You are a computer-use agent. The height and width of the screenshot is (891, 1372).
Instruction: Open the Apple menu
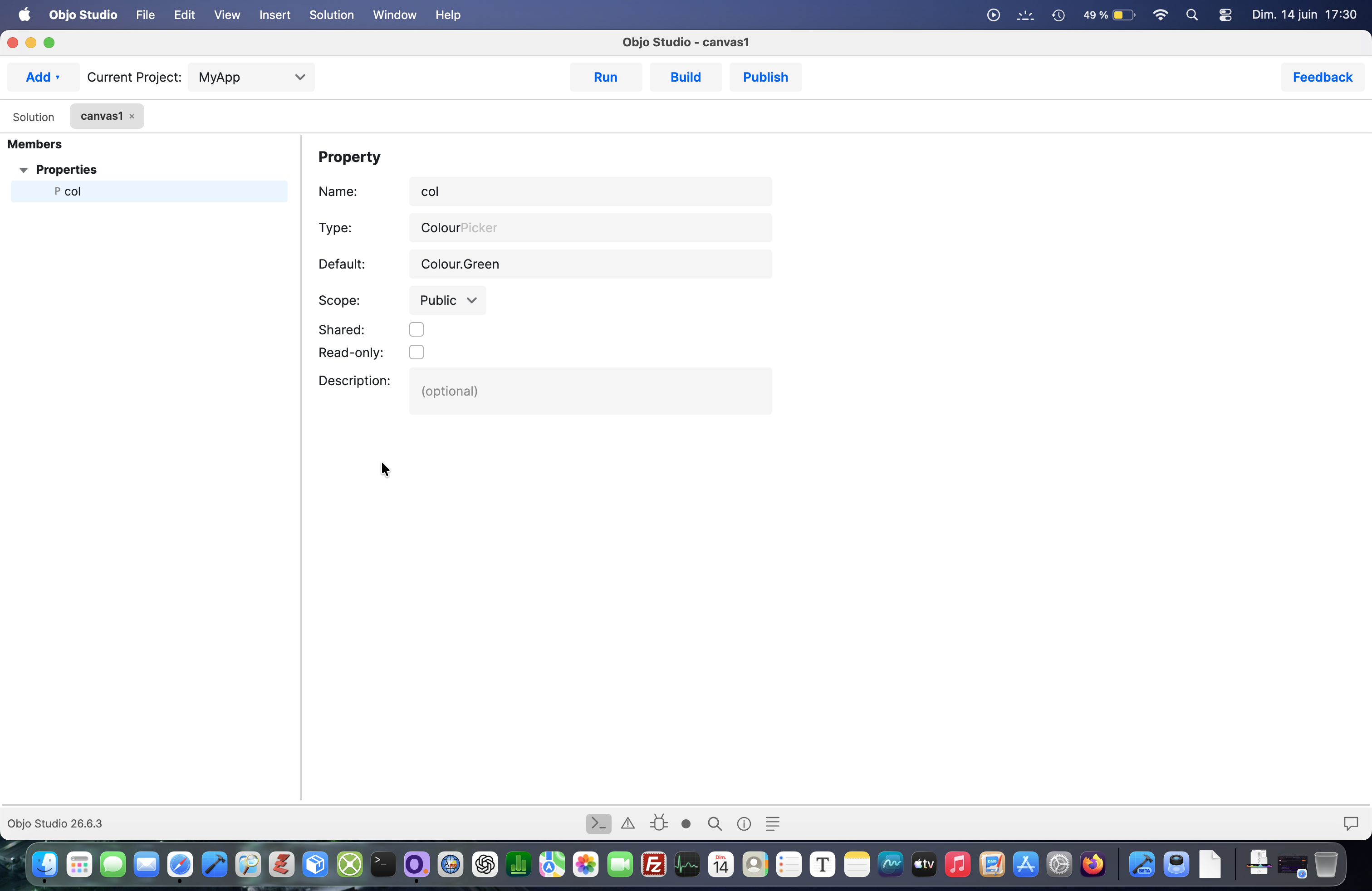click(24, 15)
